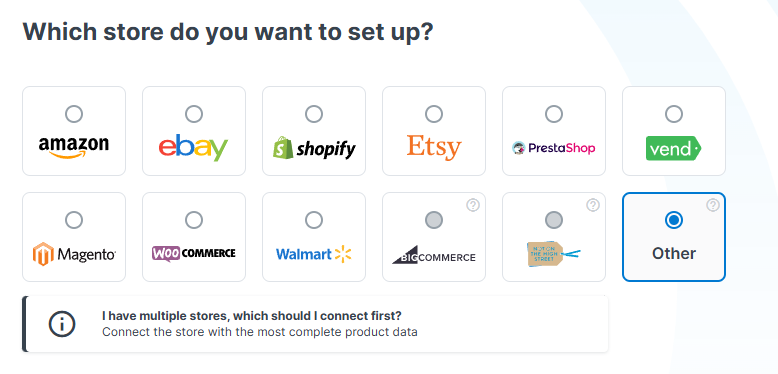This screenshot has width=778, height=374.
Task: Click the WooCommerce logo
Action: tap(194, 253)
